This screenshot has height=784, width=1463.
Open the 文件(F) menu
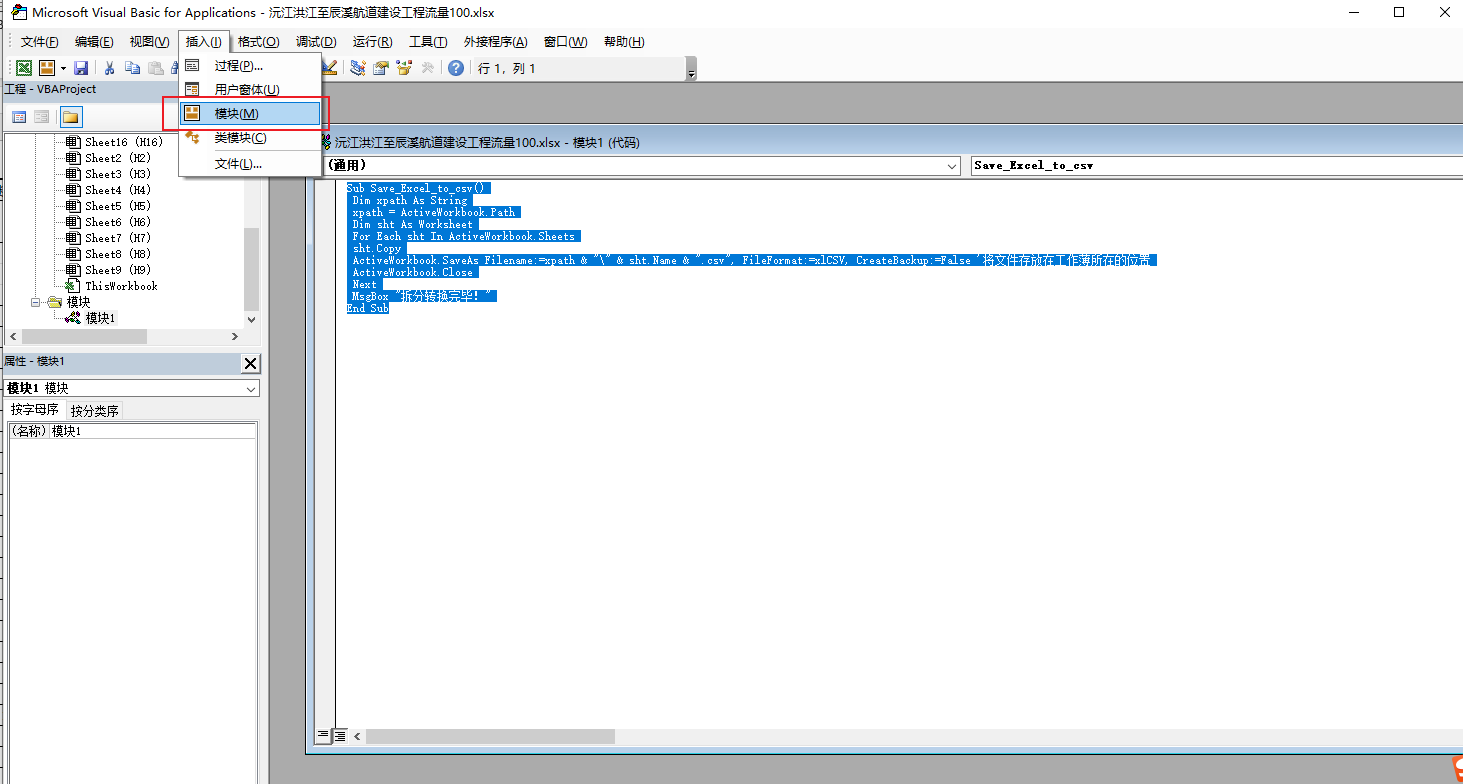pos(40,42)
